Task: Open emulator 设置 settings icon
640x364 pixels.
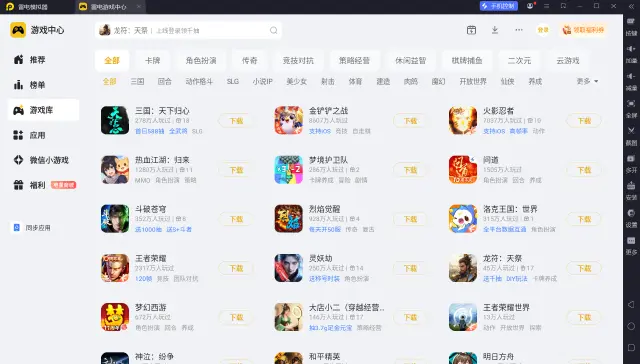Action: pos(631,213)
